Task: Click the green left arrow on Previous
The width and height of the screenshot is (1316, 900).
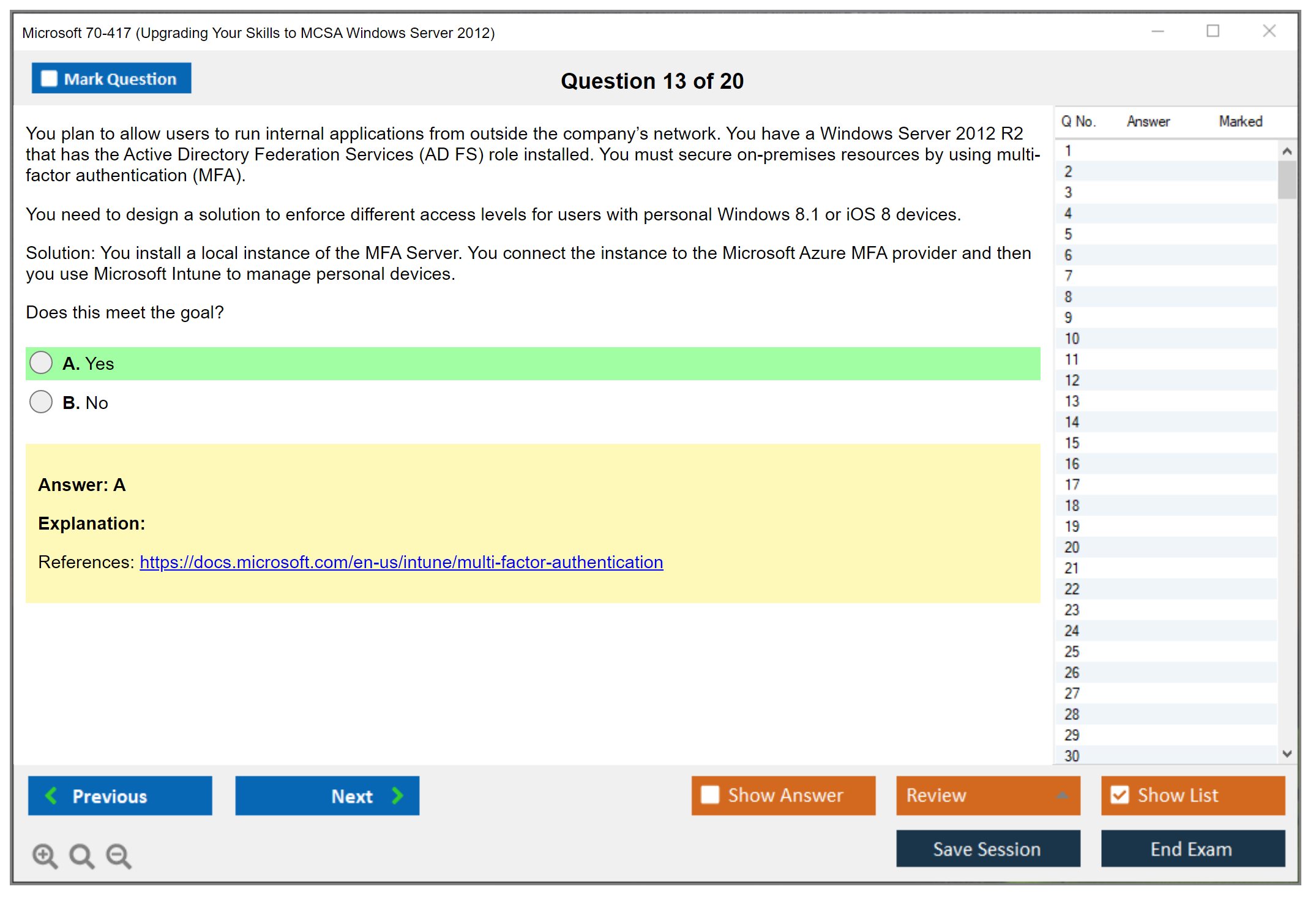Action: tap(51, 796)
